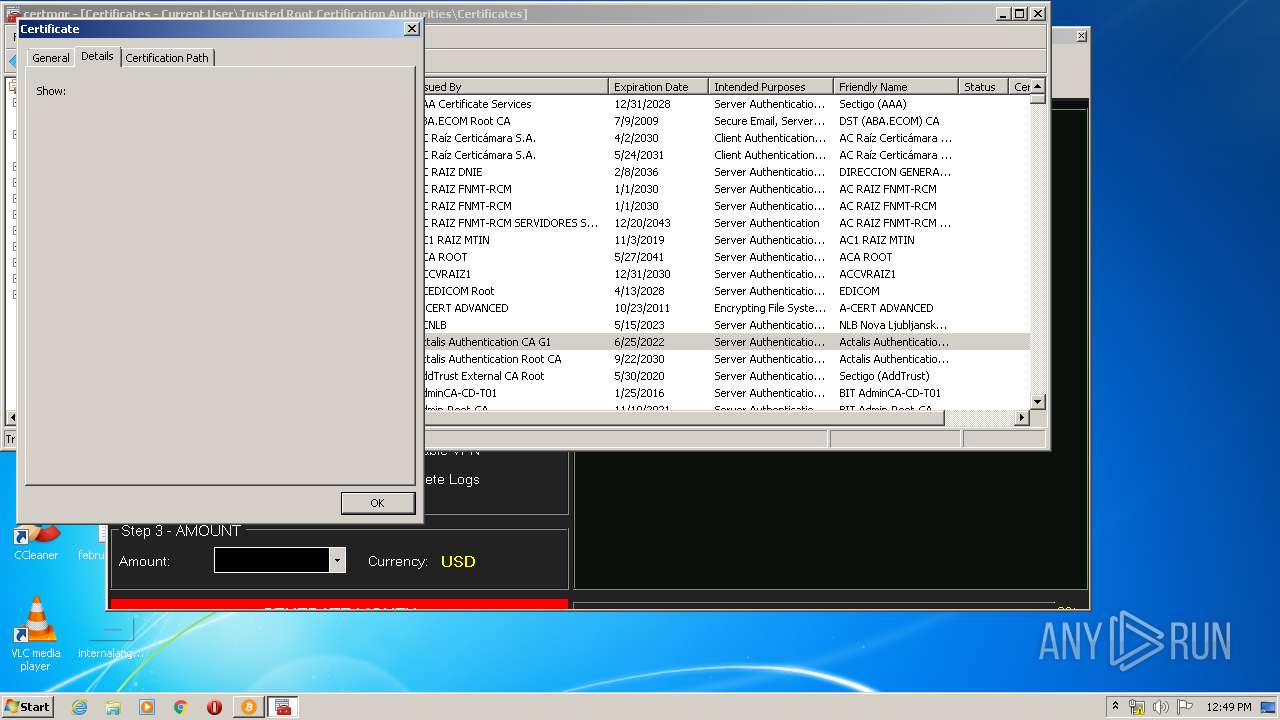This screenshot has width=1280, height=720.
Task: Launch Opera browser from the taskbar
Action: [214, 707]
